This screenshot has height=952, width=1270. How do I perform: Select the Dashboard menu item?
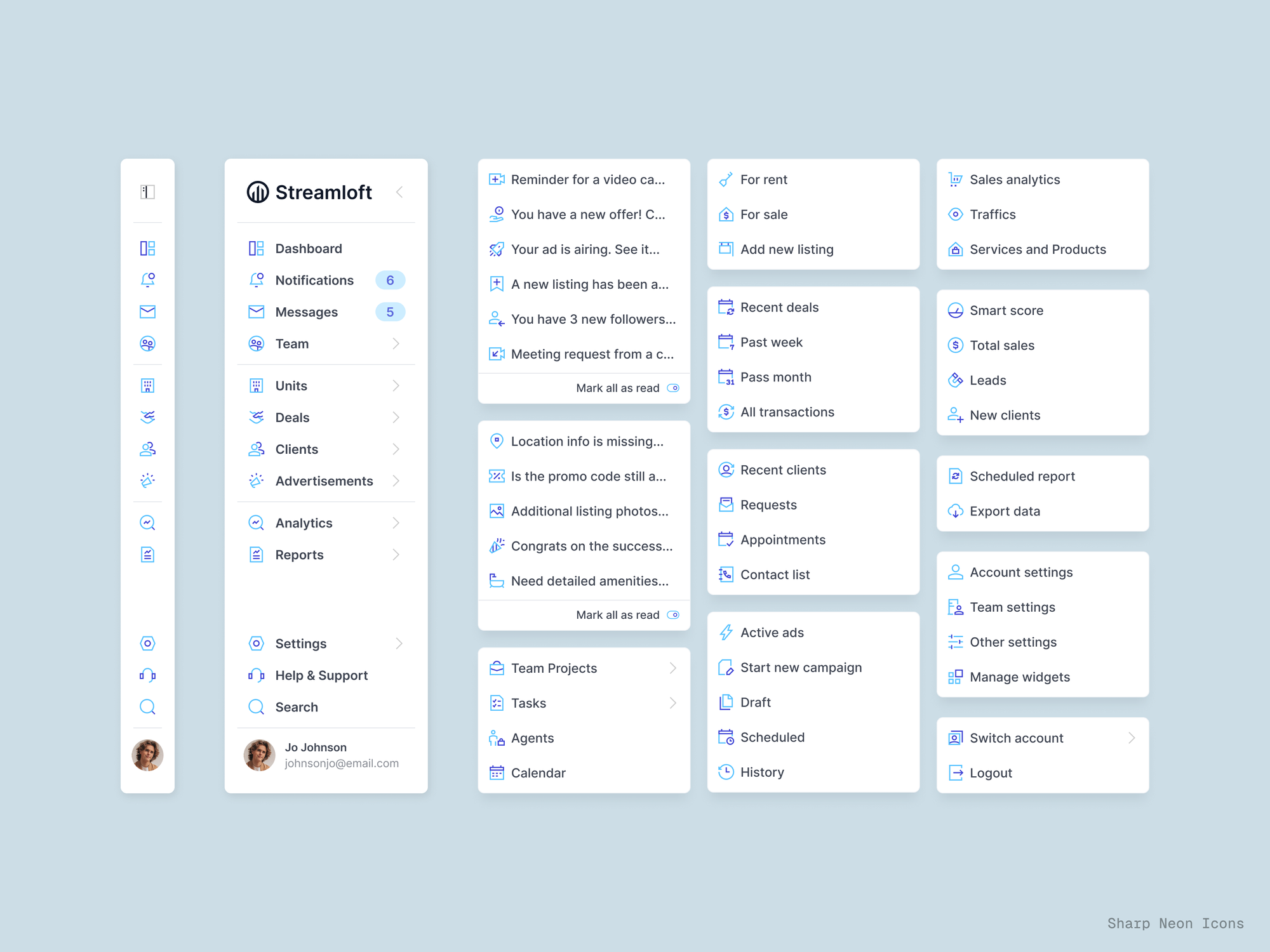(309, 249)
